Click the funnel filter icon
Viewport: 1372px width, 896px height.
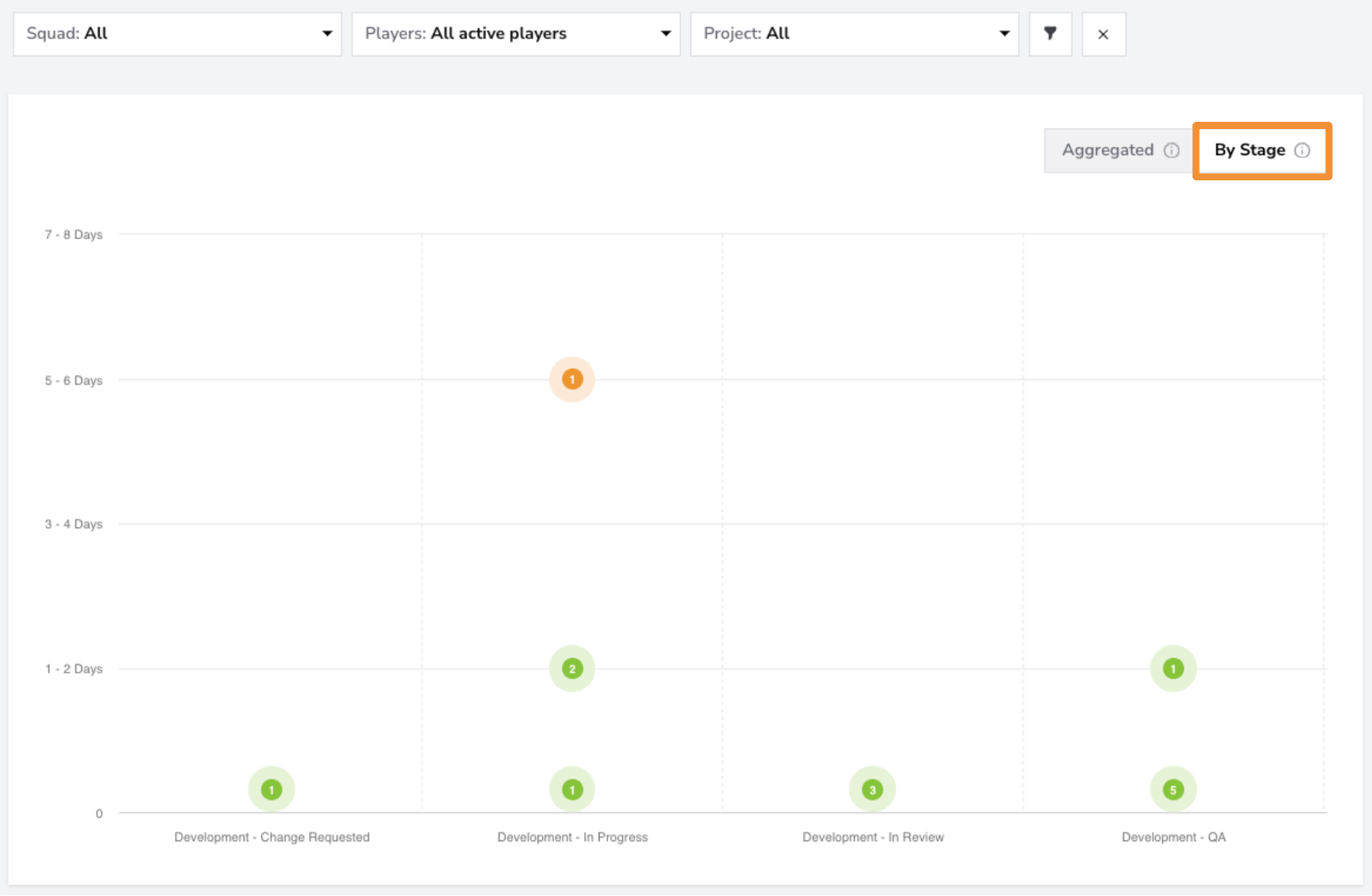click(1051, 34)
